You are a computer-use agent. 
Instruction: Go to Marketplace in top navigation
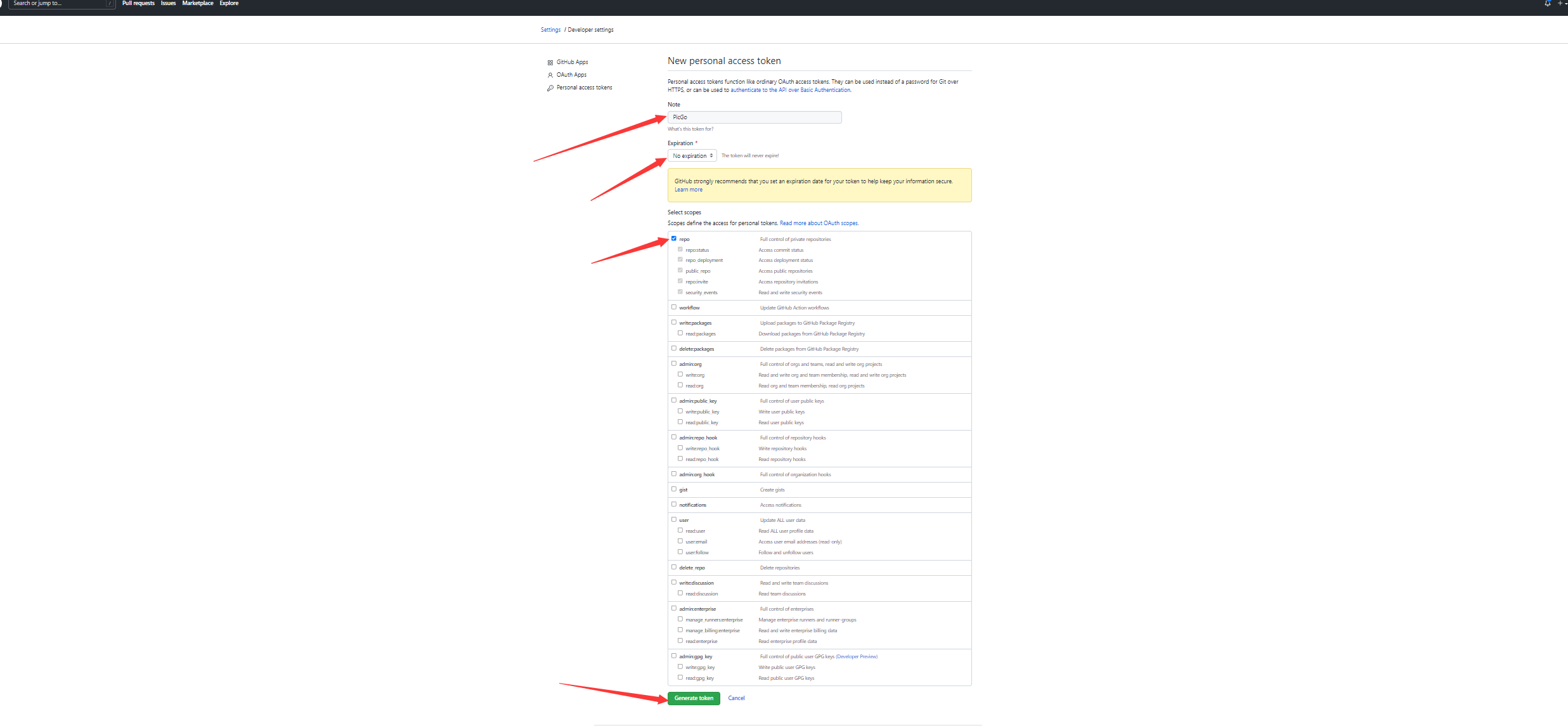click(198, 3)
